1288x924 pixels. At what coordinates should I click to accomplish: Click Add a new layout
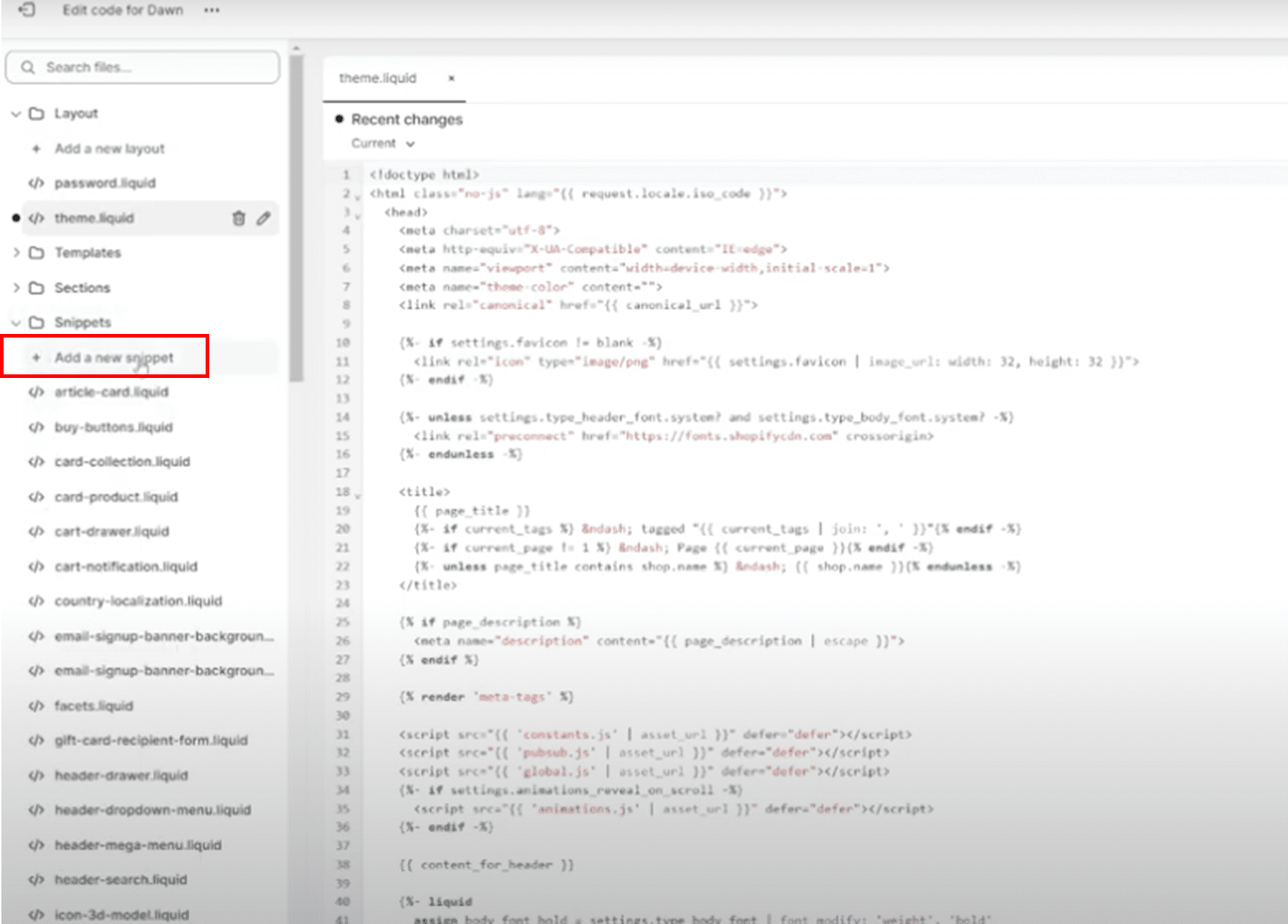tap(110, 149)
